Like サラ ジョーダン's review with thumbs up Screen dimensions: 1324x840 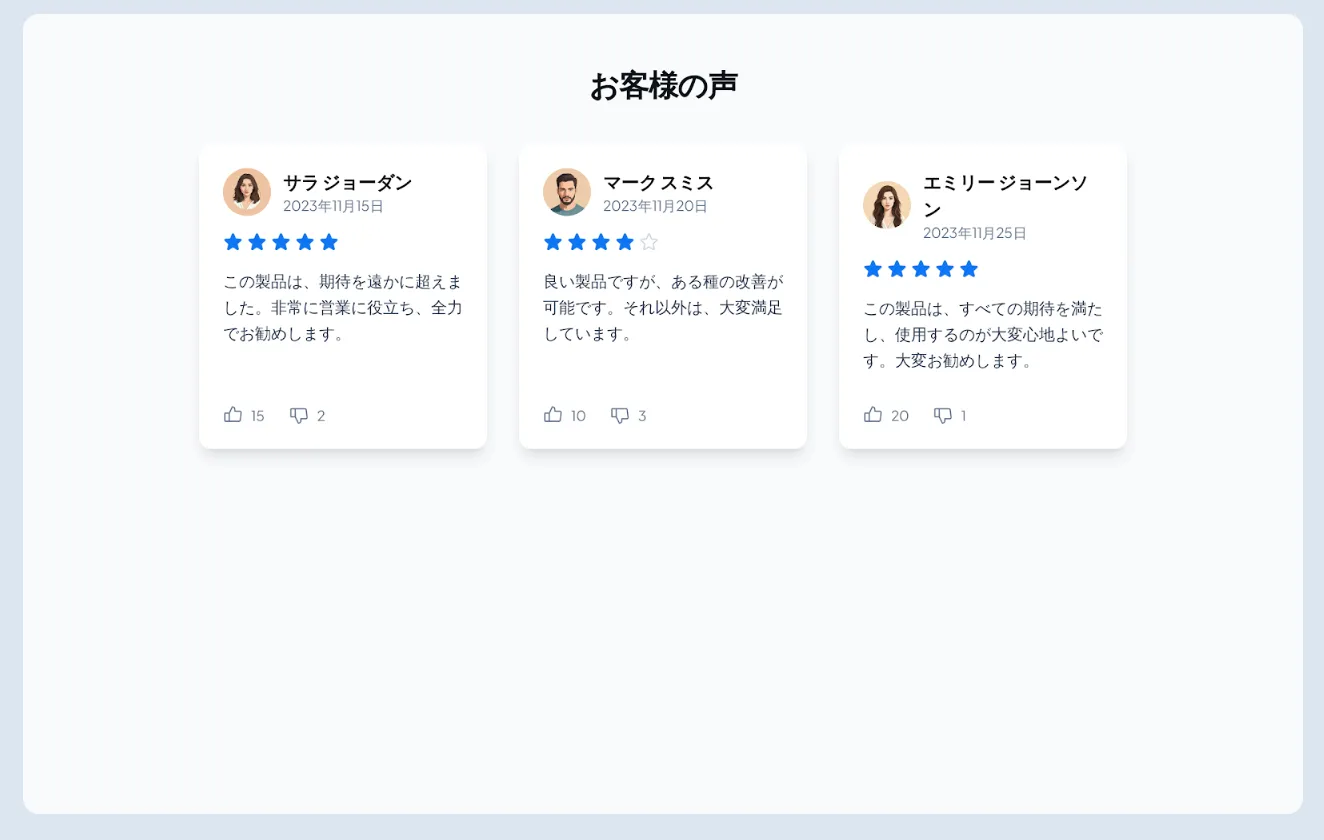tap(233, 415)
